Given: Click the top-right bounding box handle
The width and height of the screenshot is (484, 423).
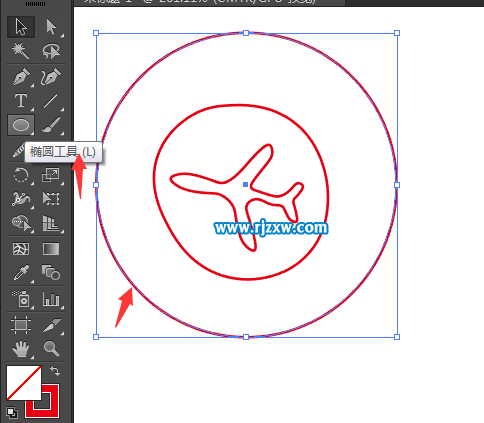Looking at the screenshot, I should pyautogui.click(x=397, y=33).
